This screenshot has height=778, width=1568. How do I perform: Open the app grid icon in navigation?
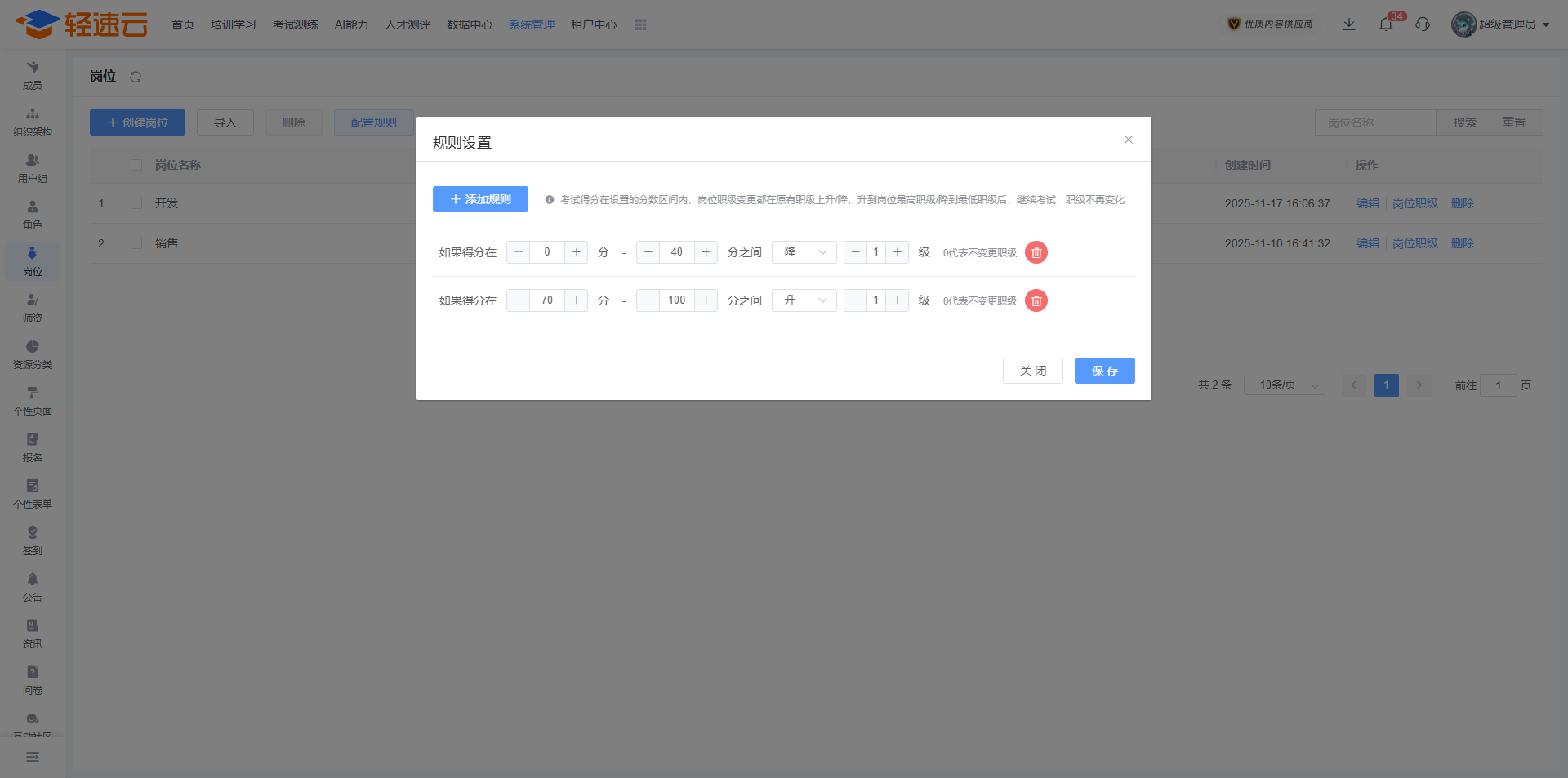point(640,25)
